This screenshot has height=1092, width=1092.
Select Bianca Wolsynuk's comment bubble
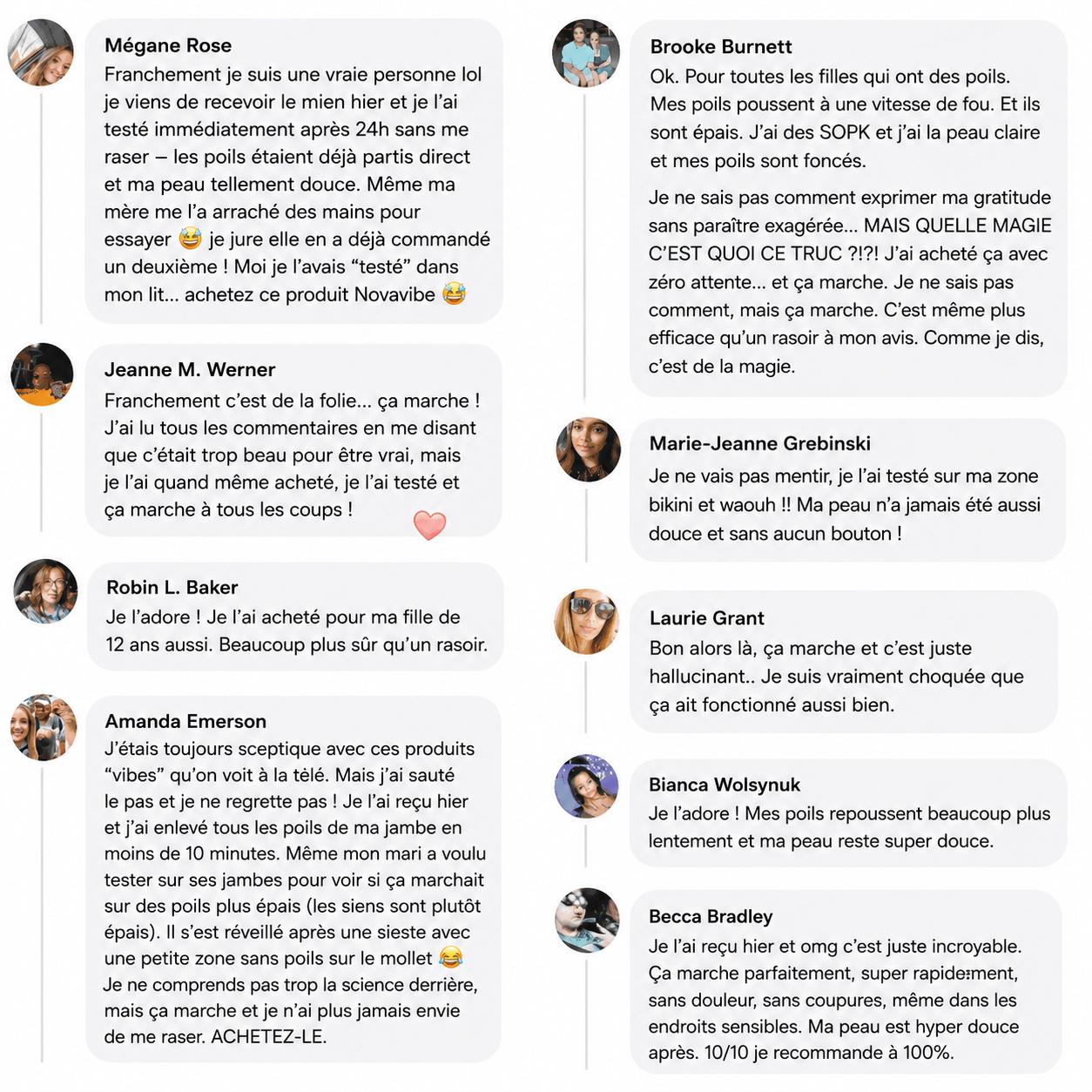(848, 813)
